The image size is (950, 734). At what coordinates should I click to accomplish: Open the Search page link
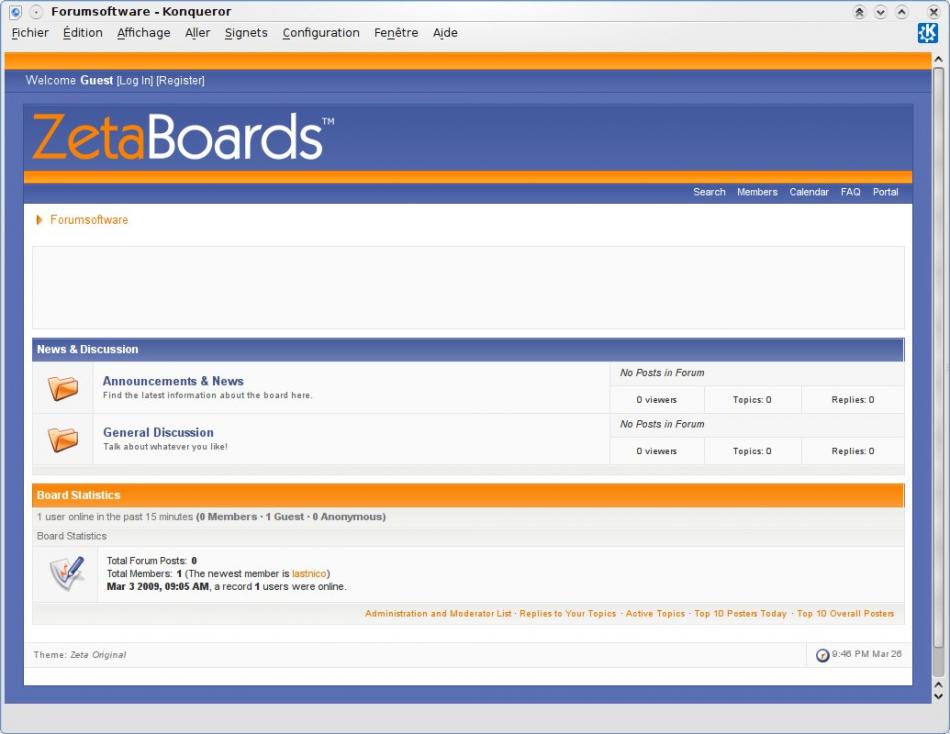tap(709, 192)
